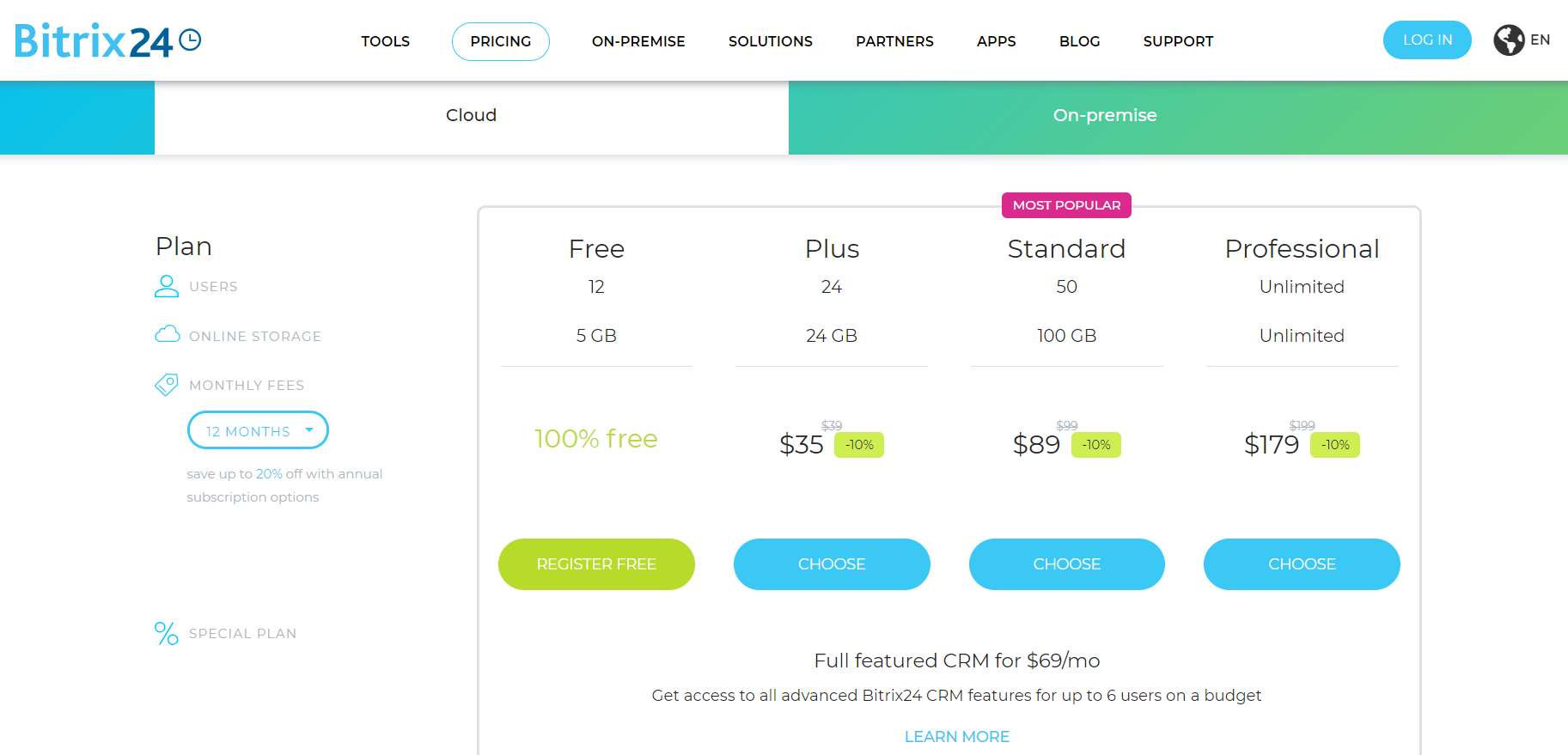Click the Monthly Fees price tag icon
1568x755 pixels.
click(x=166, y=384)
